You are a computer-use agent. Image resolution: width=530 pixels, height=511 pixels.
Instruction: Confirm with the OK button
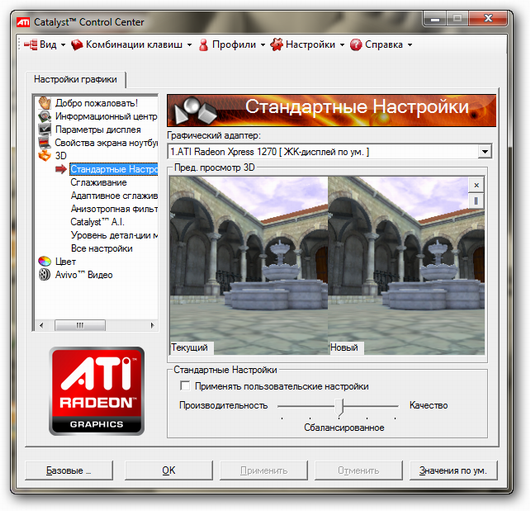(x=169, y=470)
